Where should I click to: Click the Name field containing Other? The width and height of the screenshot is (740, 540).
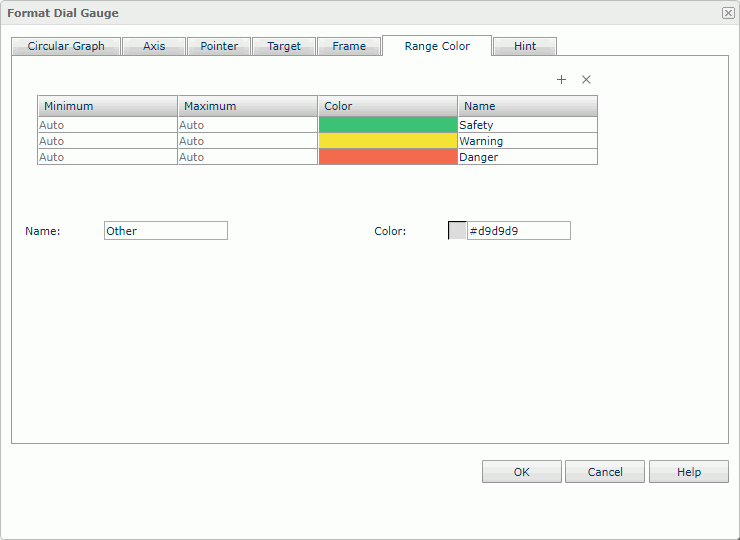[x=166, y=231]
